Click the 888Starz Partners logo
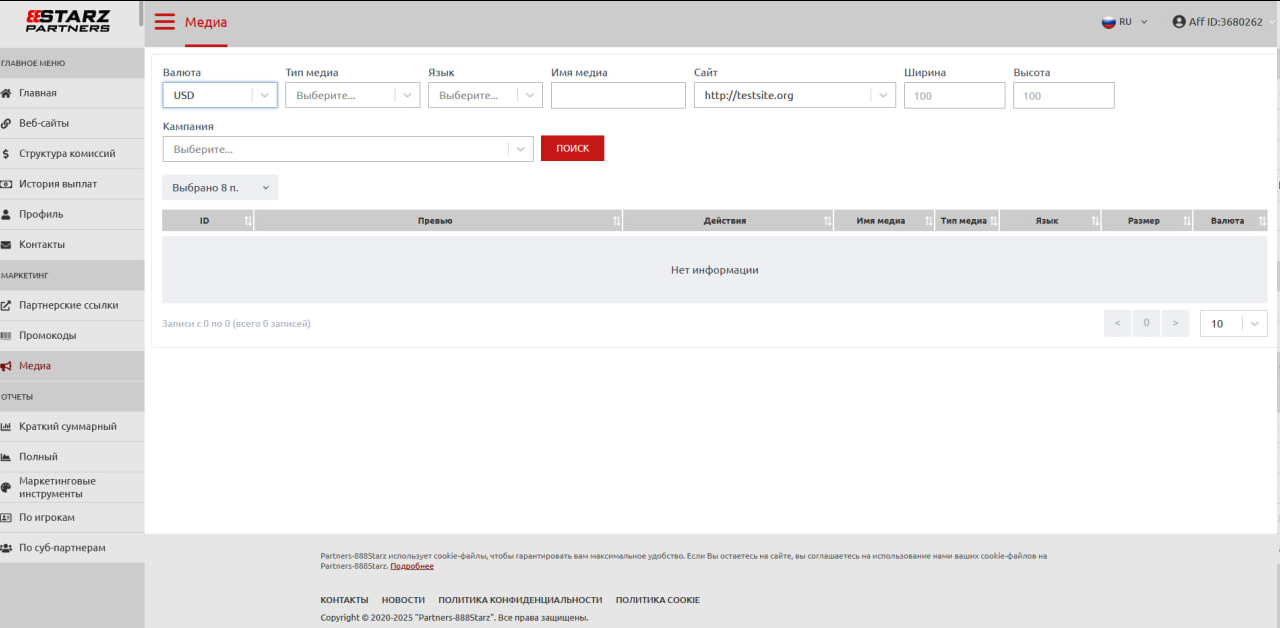This screenshot has height=628, width=1280. (x=68, y=21)
